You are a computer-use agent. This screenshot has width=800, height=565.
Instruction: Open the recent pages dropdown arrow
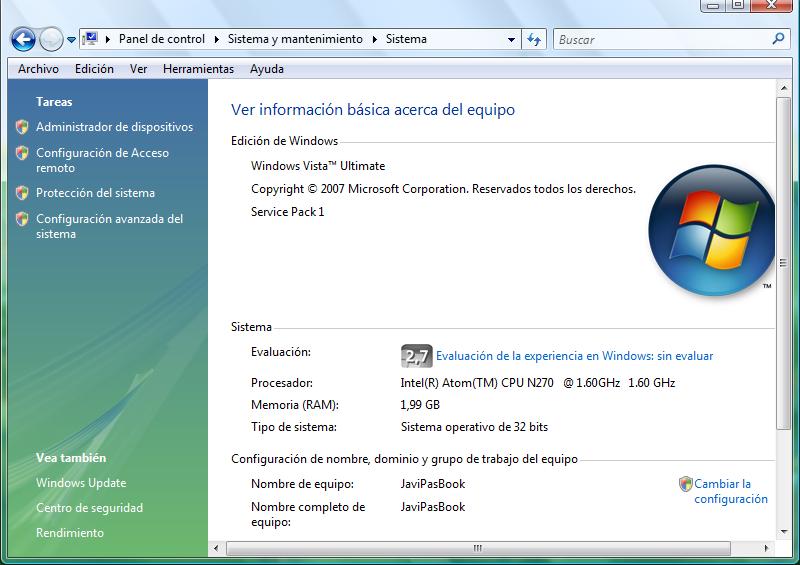point(72,41)
